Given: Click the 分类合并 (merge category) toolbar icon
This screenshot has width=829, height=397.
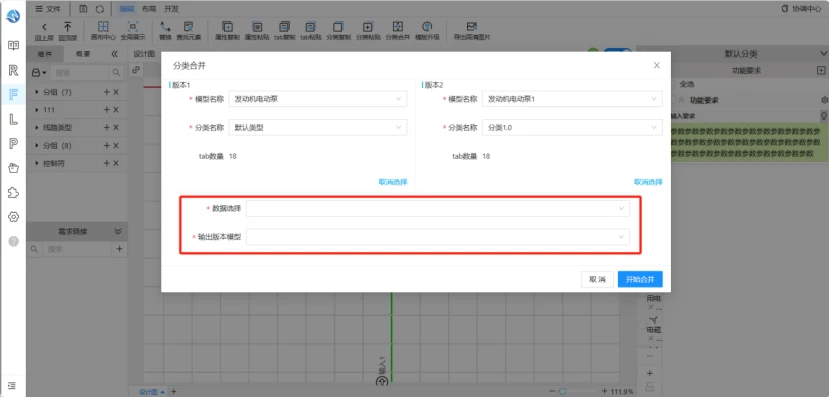Looking at the screenshot, I should [x=398, y=27].
